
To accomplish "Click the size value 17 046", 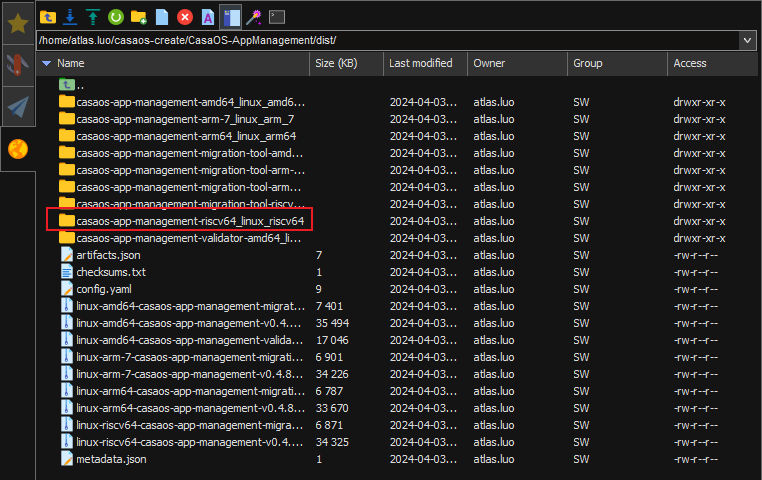I will point(332,341).
